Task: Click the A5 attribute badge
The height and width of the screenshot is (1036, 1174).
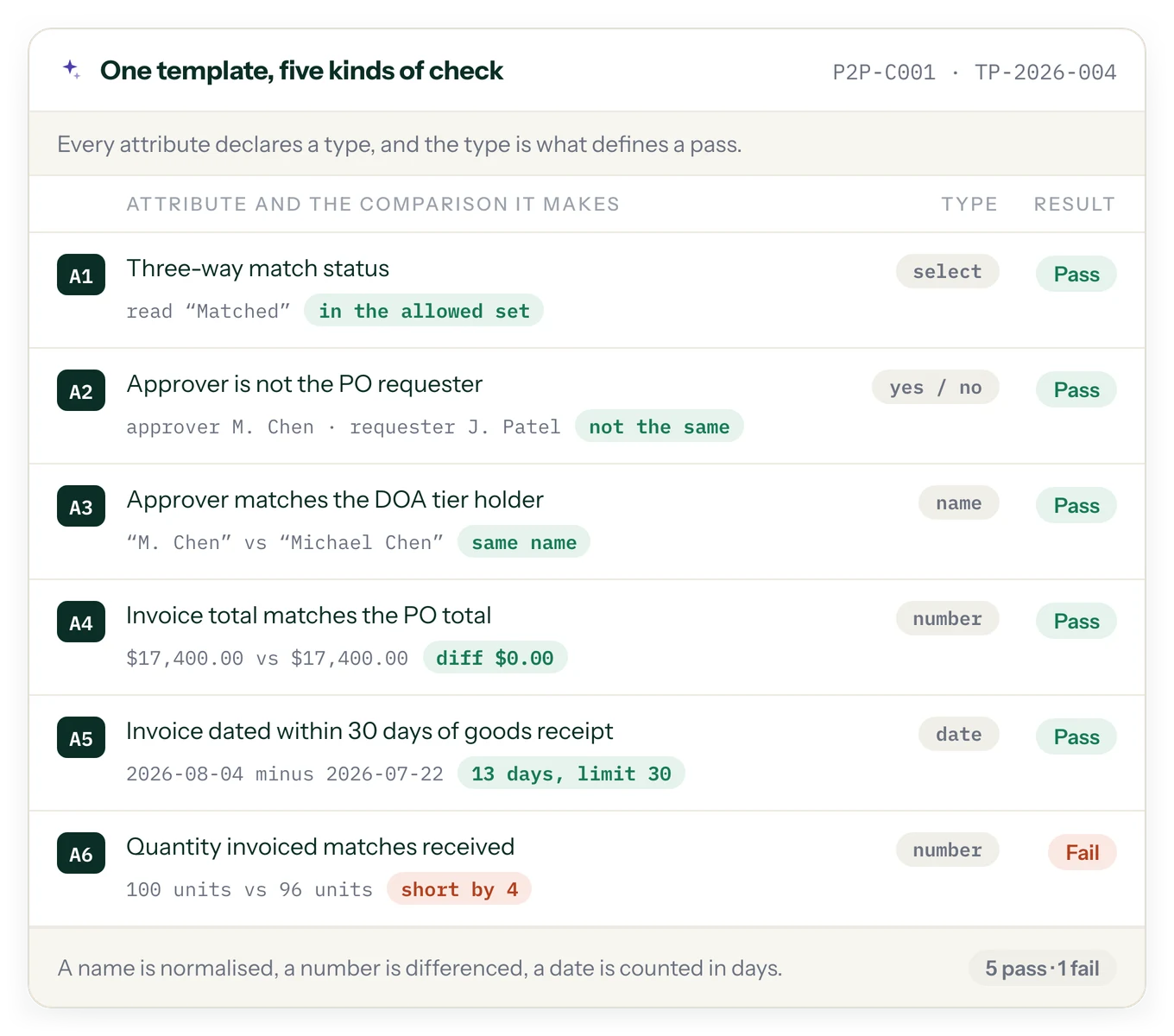Action: (x=81, y=738)
